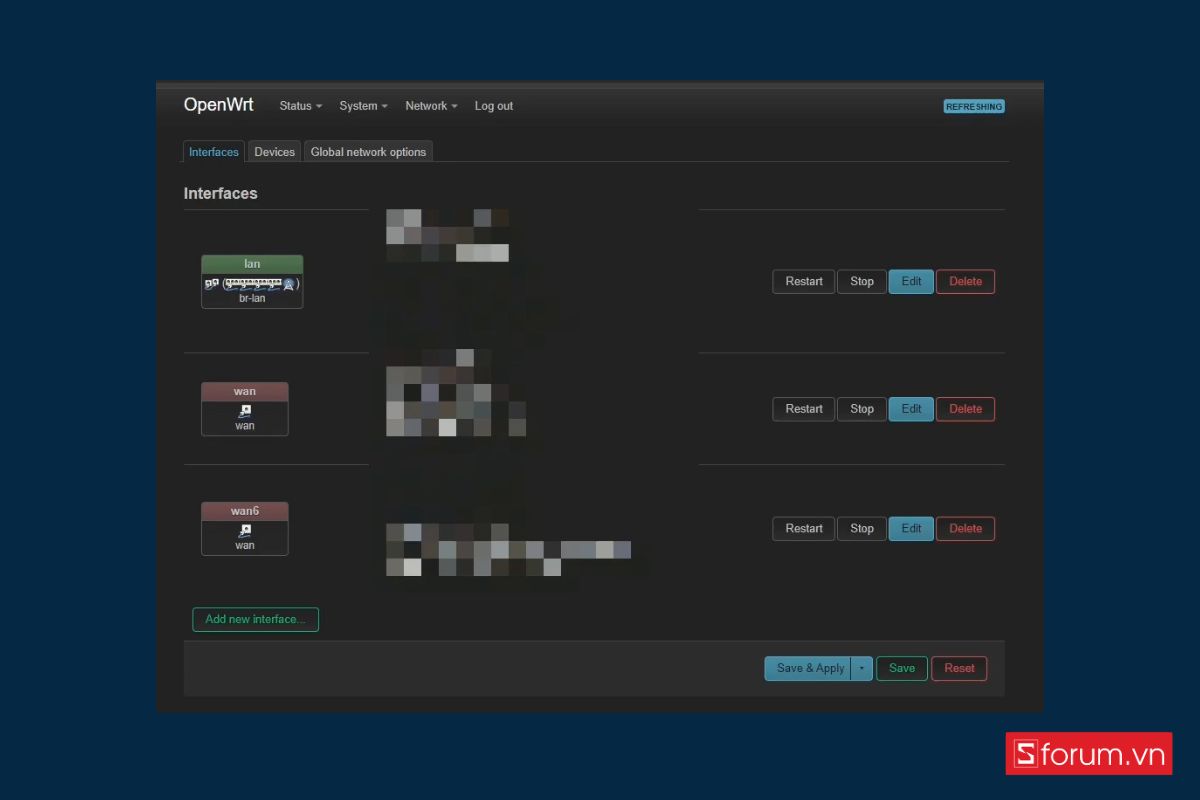Click the br-lan device label
1200x800 pixels.
coord(252,298)
